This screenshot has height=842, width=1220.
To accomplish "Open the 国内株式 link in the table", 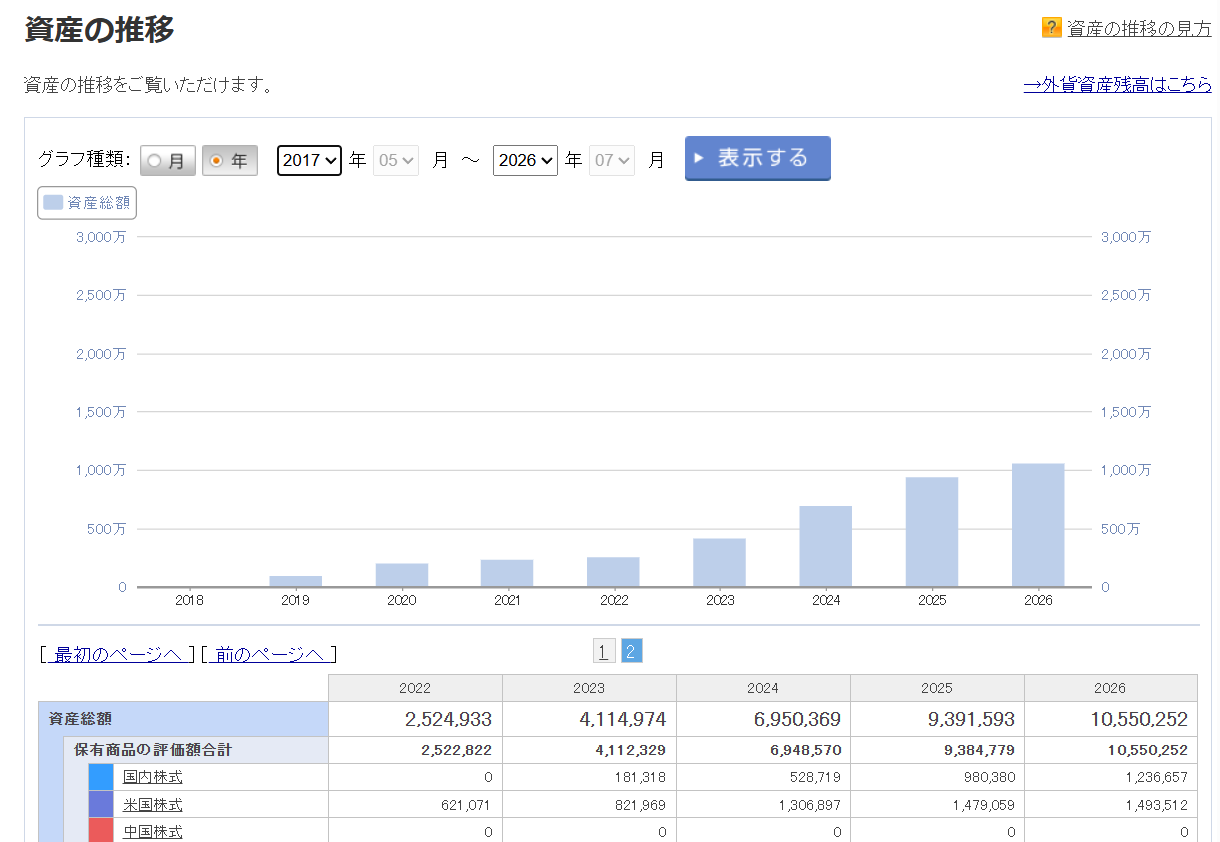I will point(153,777).
